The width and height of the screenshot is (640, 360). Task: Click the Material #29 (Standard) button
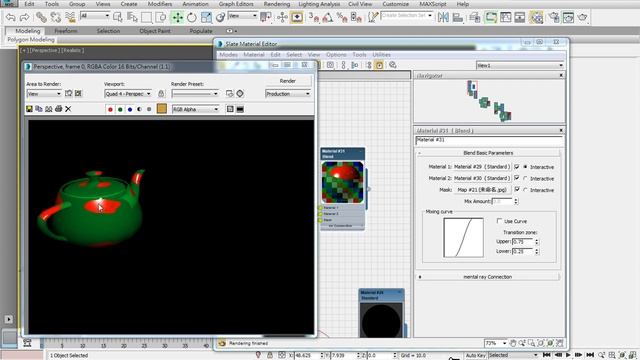click(x=482, y=167)
